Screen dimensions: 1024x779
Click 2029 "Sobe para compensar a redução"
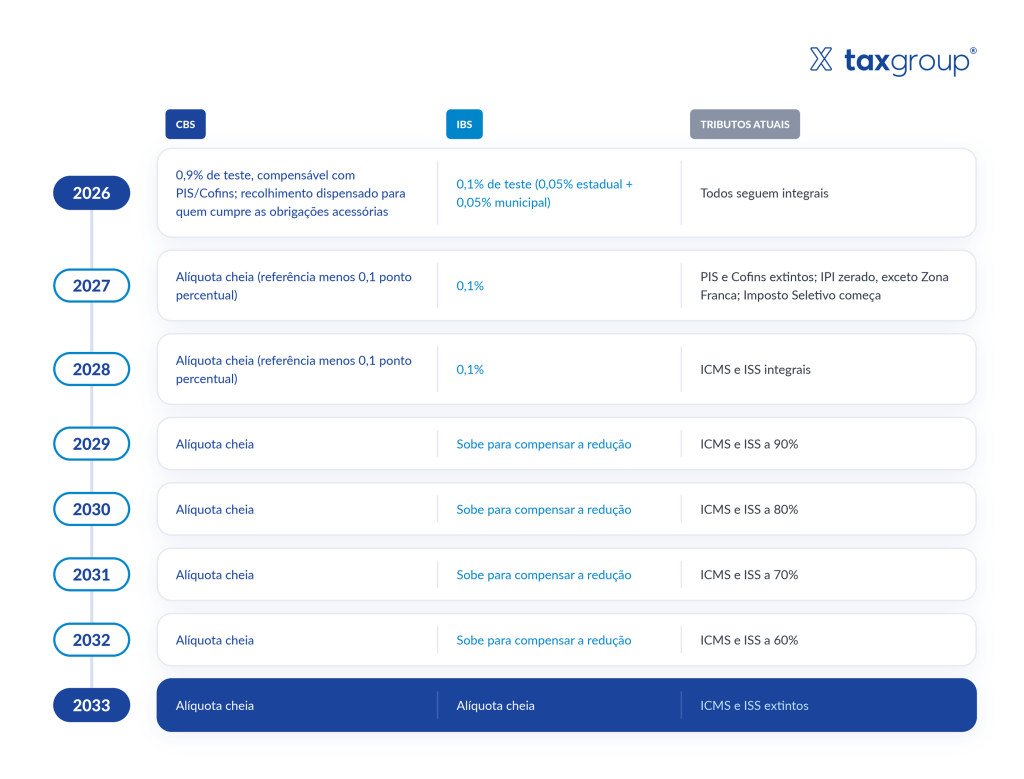pyautogui.click(x=543, y=444)
